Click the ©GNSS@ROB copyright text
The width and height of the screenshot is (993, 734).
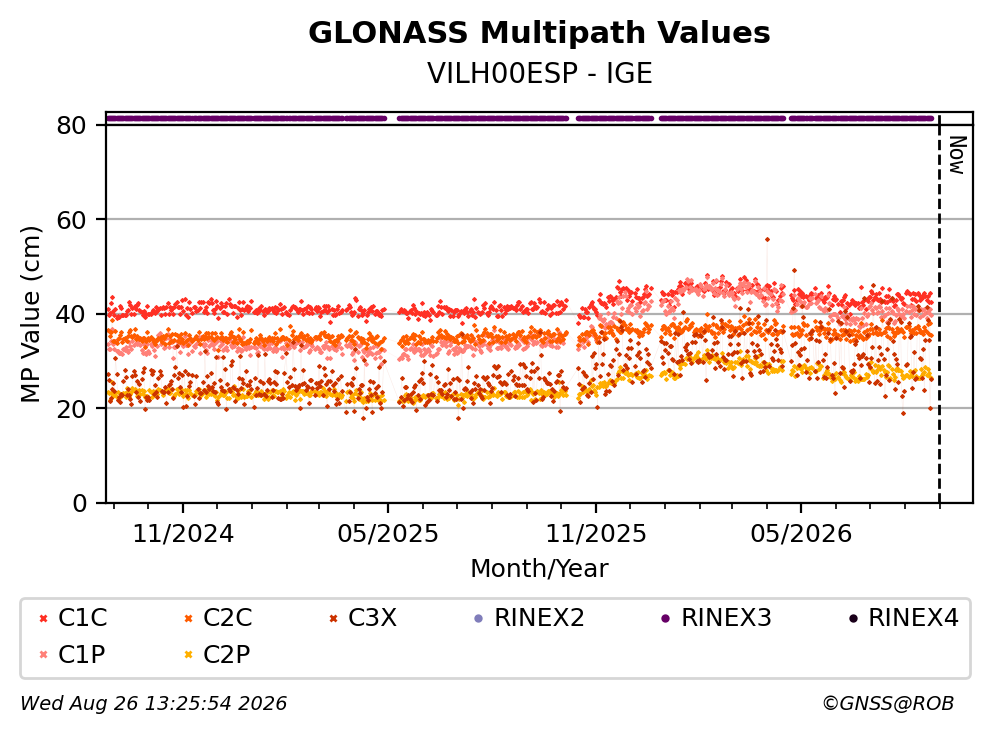coord(888,703)
